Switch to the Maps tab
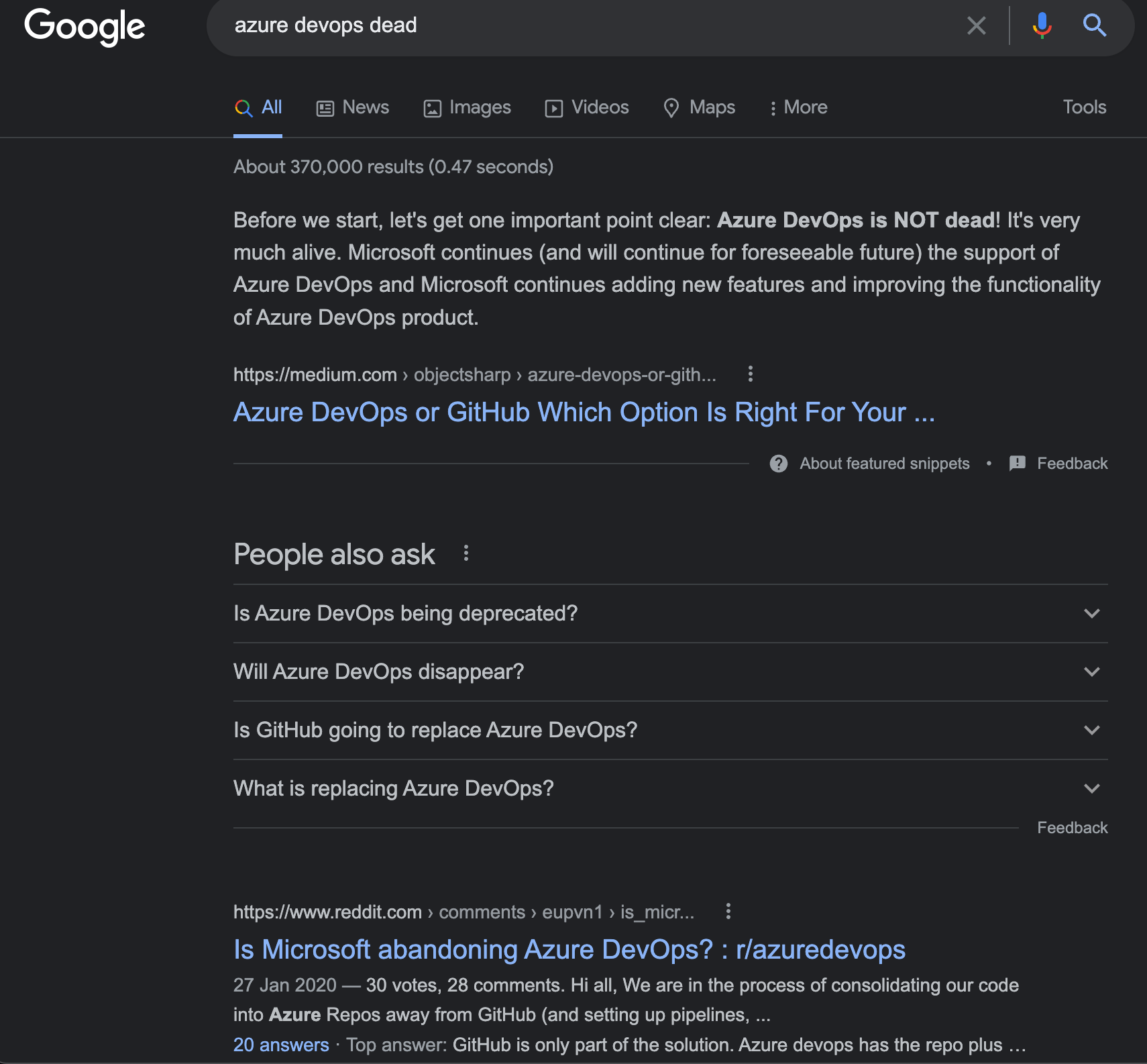The width and height of the screenshot is (1147, 1064). click(x=699, y=107)
